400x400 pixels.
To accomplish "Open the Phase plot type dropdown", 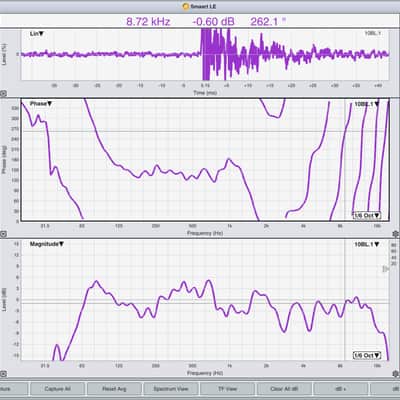I will point(41,104).
